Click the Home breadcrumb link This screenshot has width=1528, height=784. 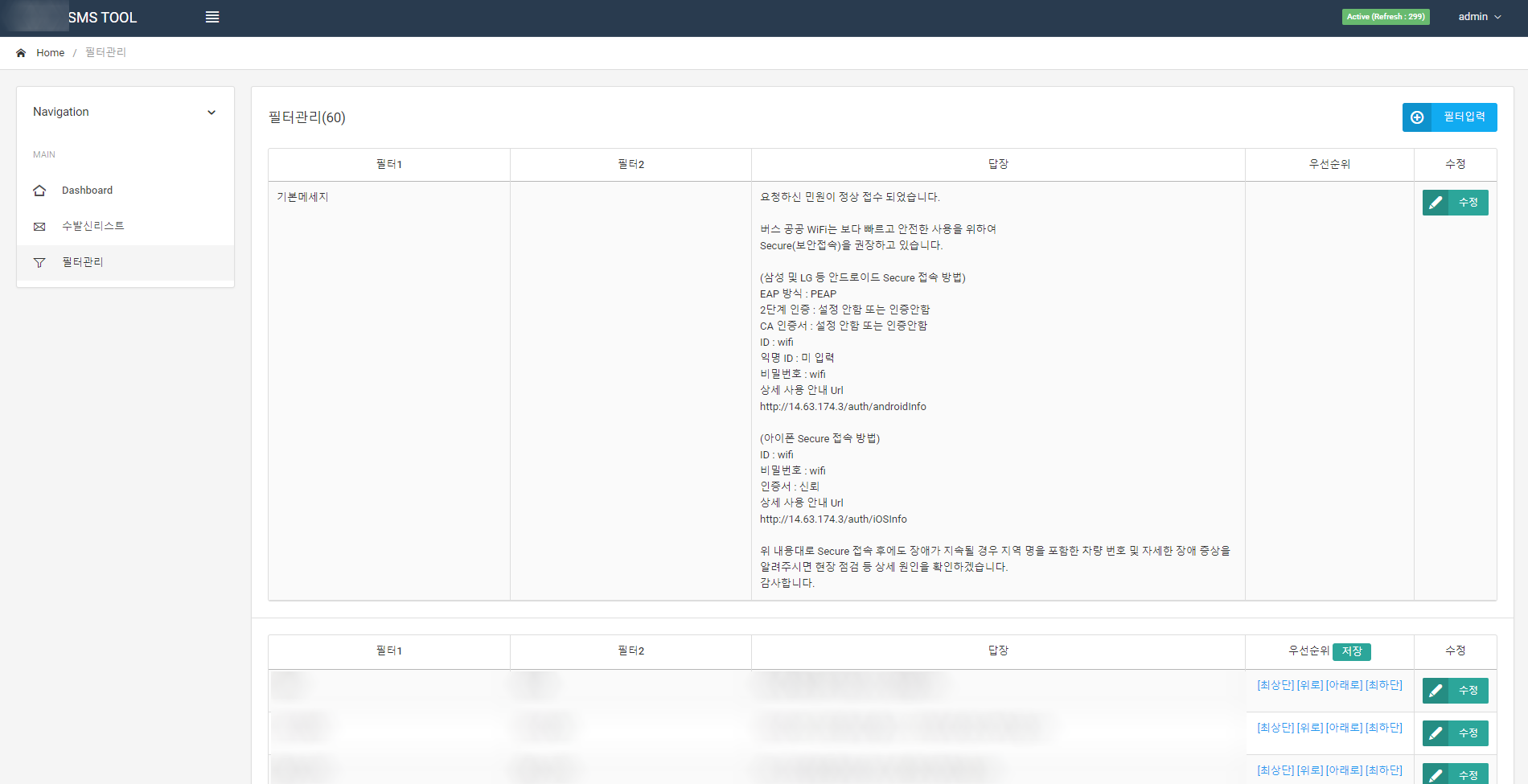click(x=50, y=53)
